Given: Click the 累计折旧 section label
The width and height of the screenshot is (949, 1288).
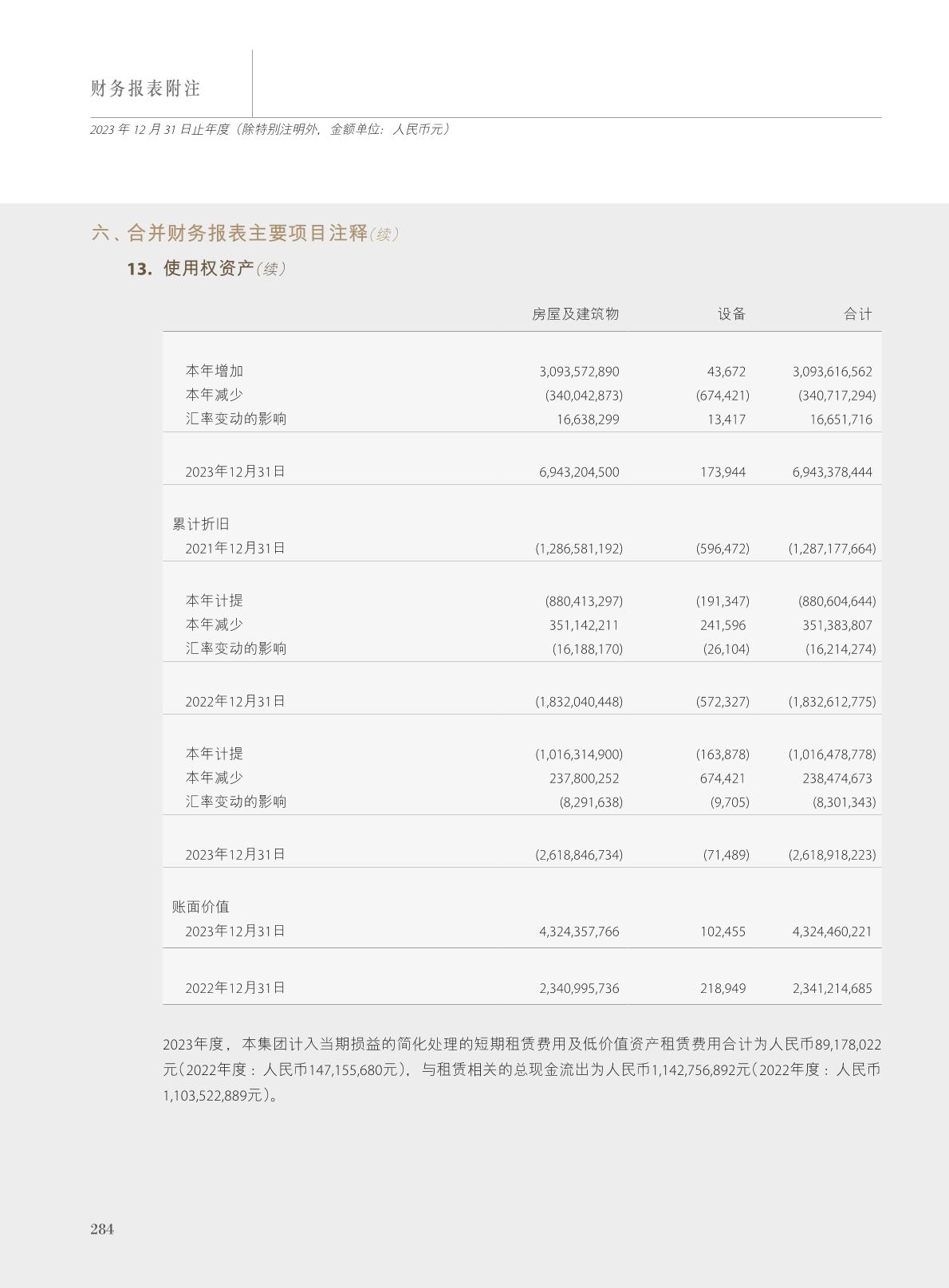Looking at the screenshot, I should coord(201,524).
